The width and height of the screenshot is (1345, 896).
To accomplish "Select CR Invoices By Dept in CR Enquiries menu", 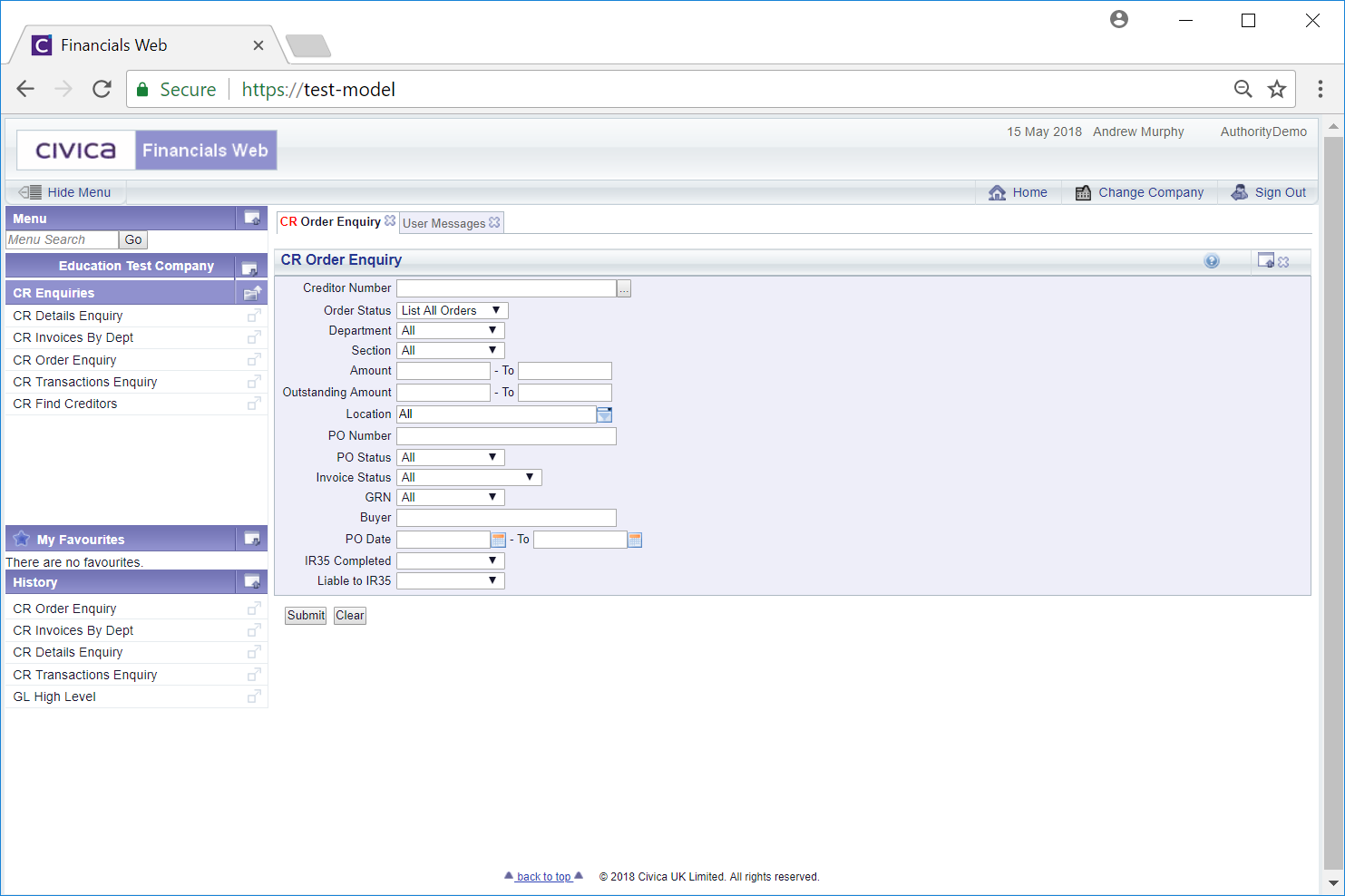I will coord(73,337).
